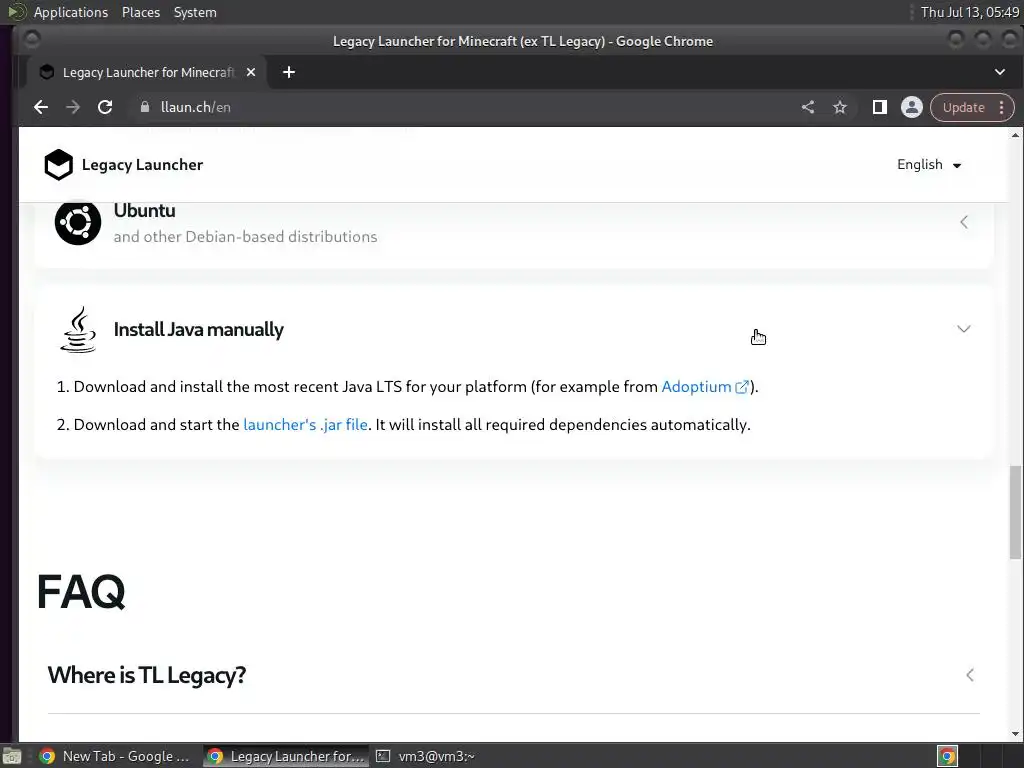Expand the Where is TL Legacy? chevron

pyautogui.click(x=970, y=675)
